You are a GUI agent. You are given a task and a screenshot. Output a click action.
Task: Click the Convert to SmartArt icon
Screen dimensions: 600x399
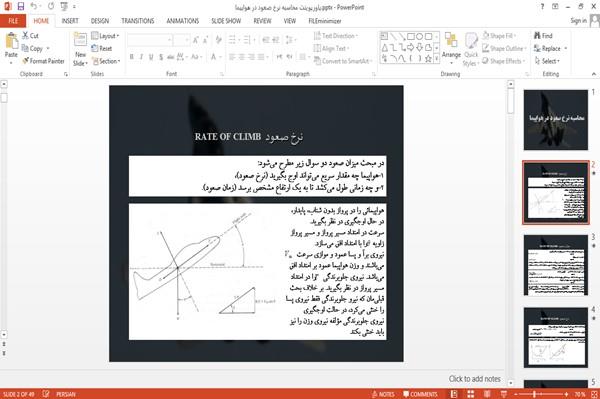point(317,61)
